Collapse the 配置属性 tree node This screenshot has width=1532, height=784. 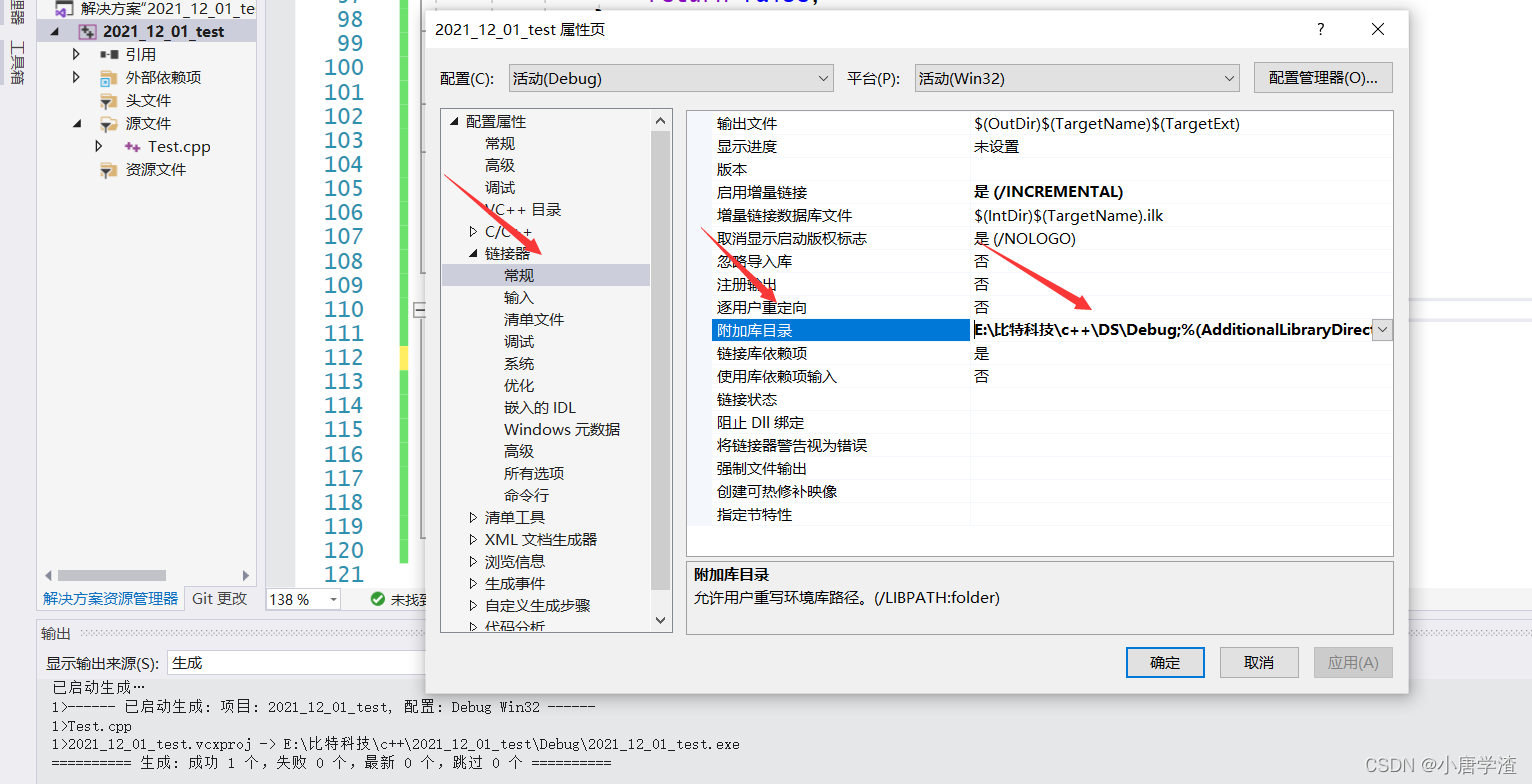(x=454, y=121)
